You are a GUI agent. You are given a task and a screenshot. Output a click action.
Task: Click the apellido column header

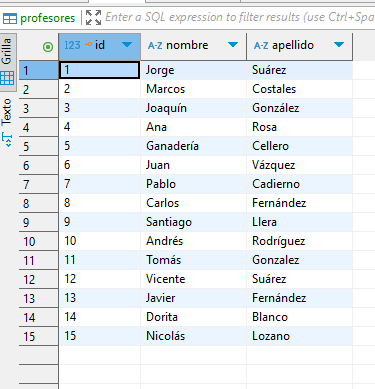tap(299, 47)
